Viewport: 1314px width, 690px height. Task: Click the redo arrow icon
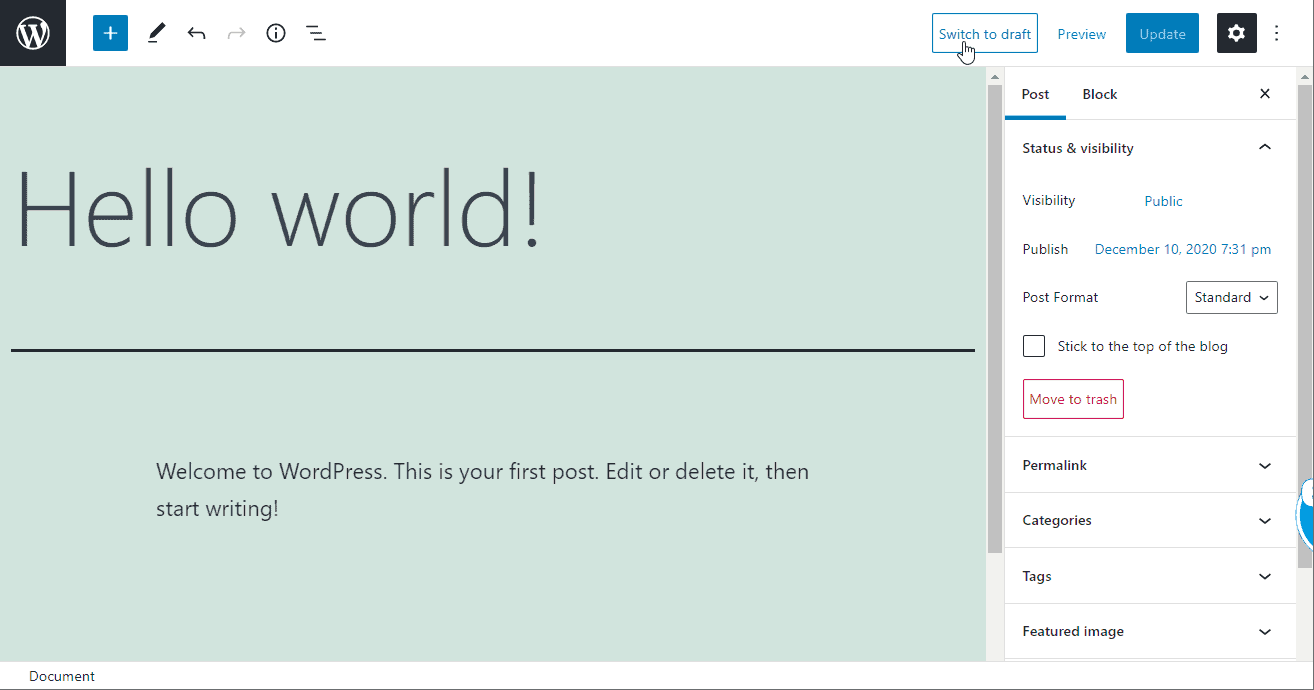coord(236,33)
